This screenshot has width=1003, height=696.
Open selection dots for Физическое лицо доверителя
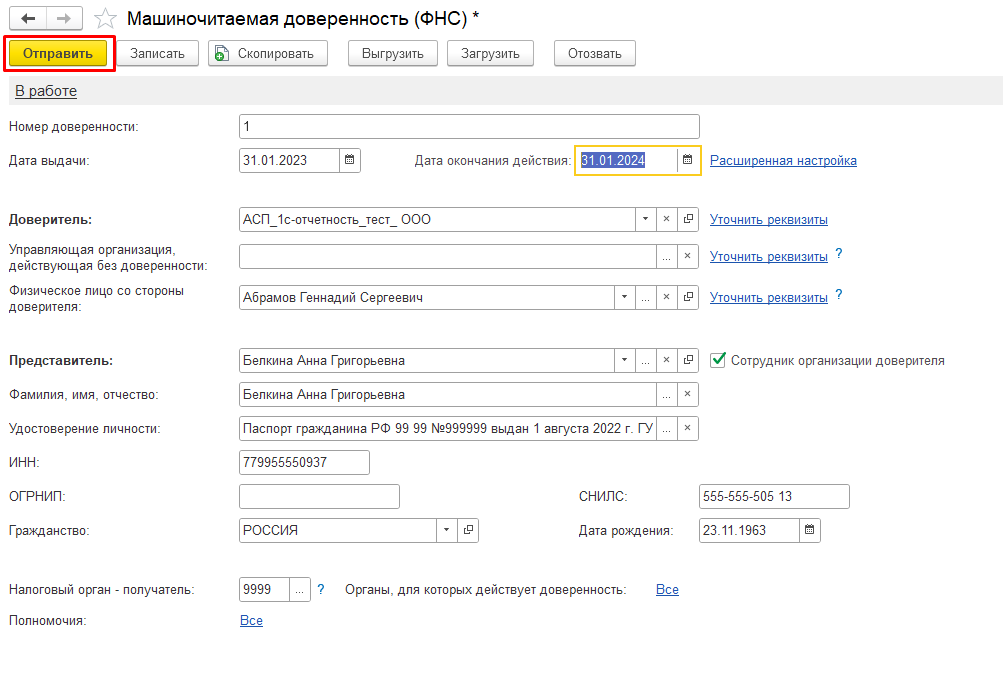click(x=645, y=297)
